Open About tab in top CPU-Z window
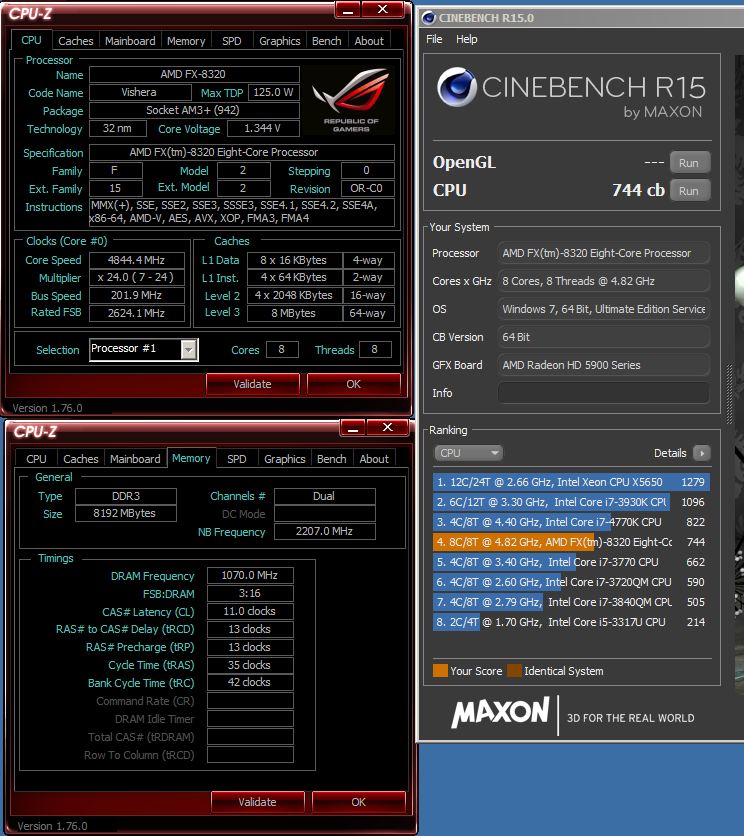 pyautogui.click(x=369, y=41)
